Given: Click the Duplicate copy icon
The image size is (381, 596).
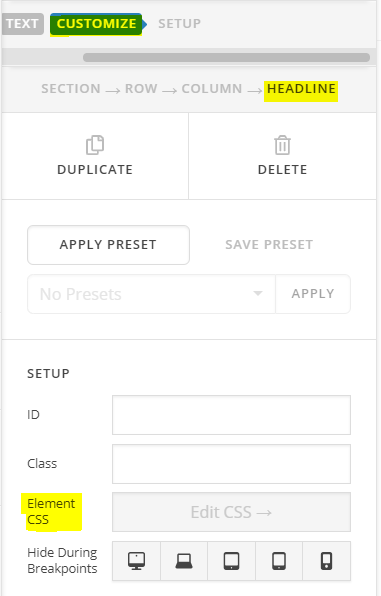Looking at the screenshot, I should (x=95, y=145).
